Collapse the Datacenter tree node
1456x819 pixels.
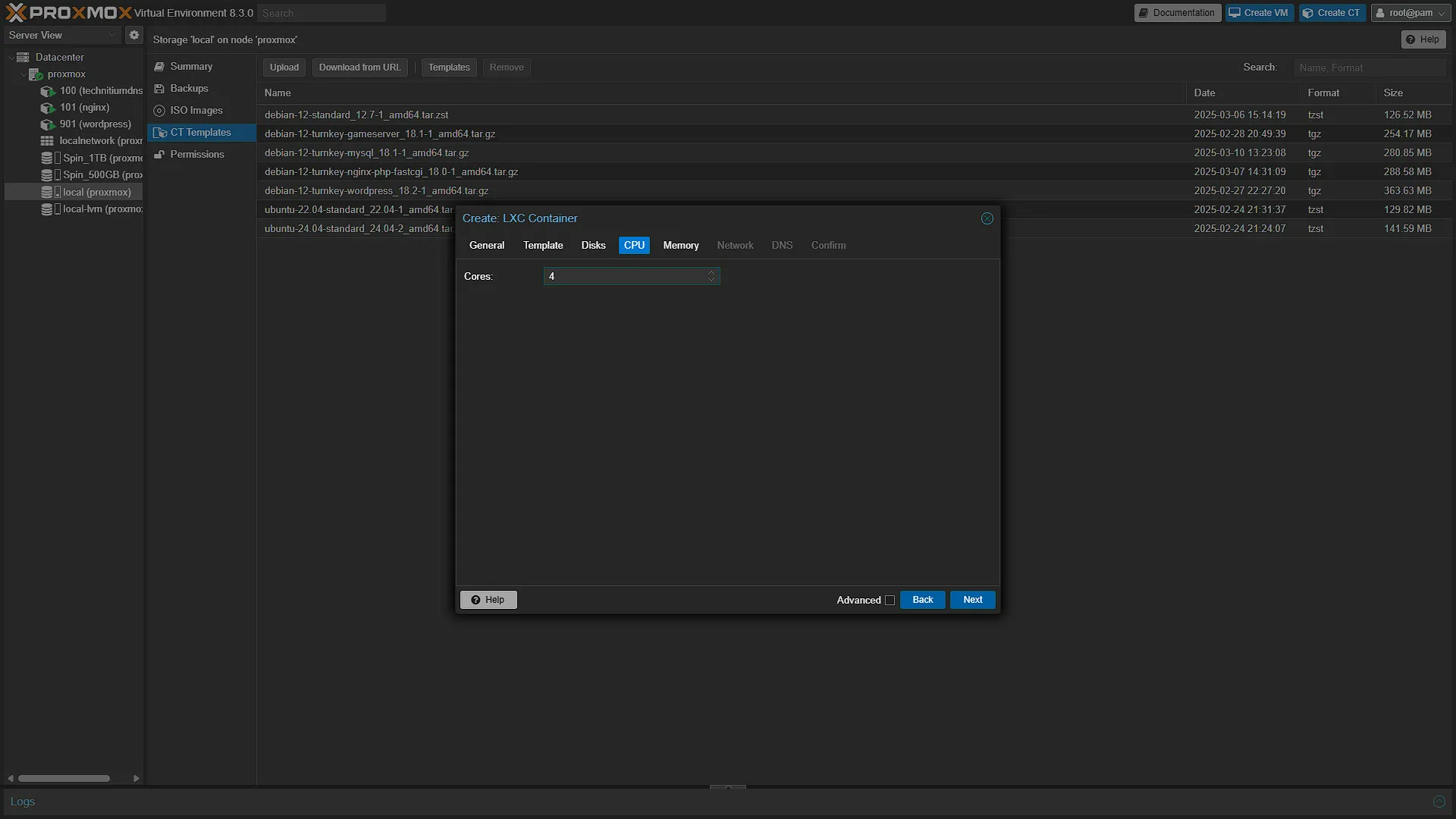pos(11,58)
